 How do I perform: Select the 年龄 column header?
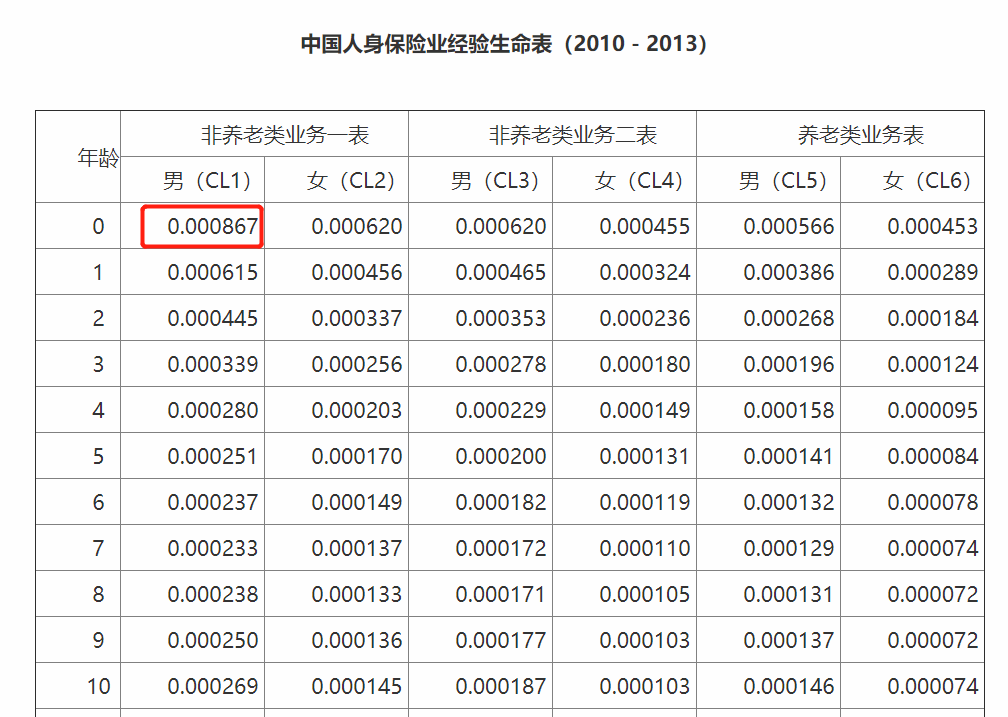click(x=98, y=157)
